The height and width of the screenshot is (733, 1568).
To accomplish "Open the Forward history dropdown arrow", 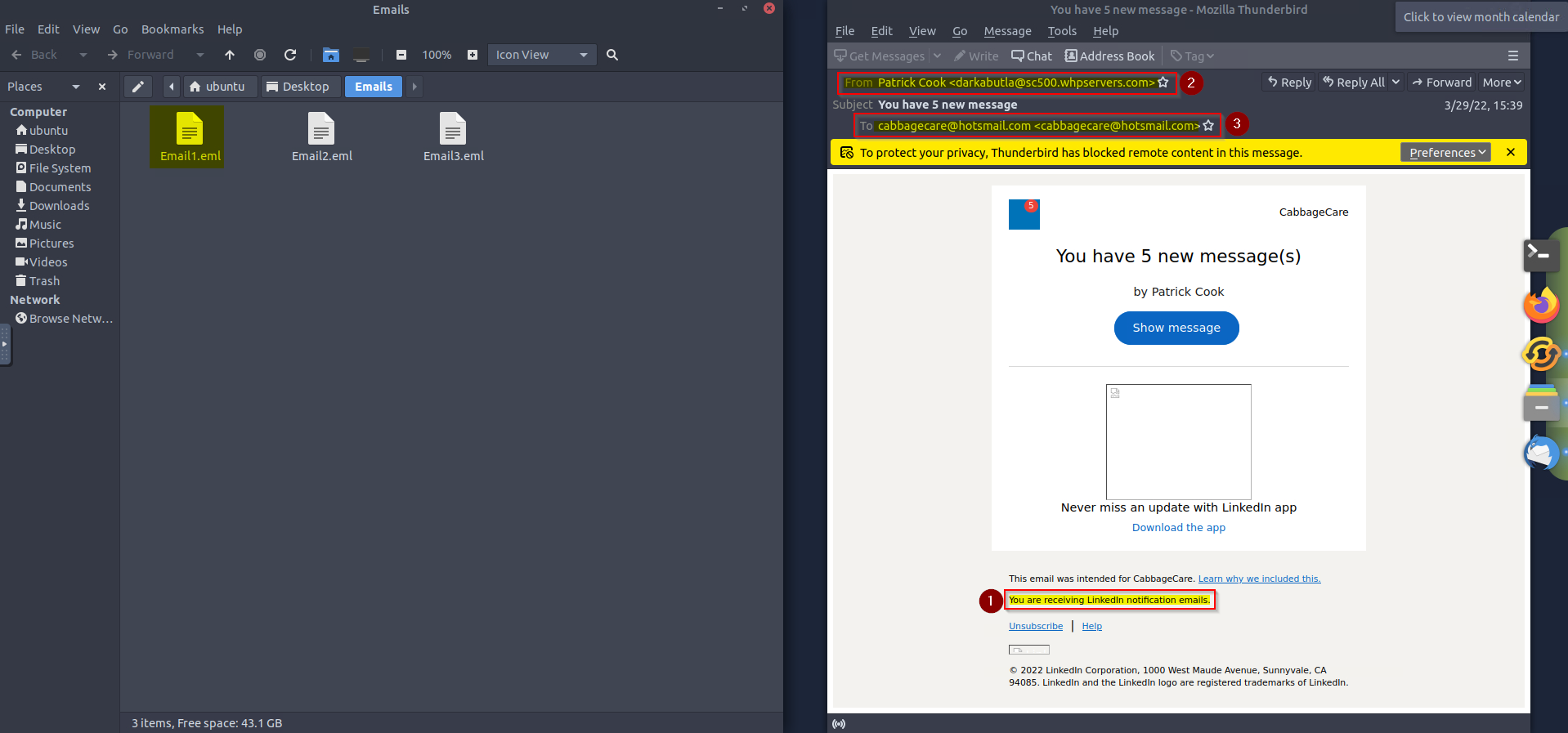I will [x=200, y=55].
